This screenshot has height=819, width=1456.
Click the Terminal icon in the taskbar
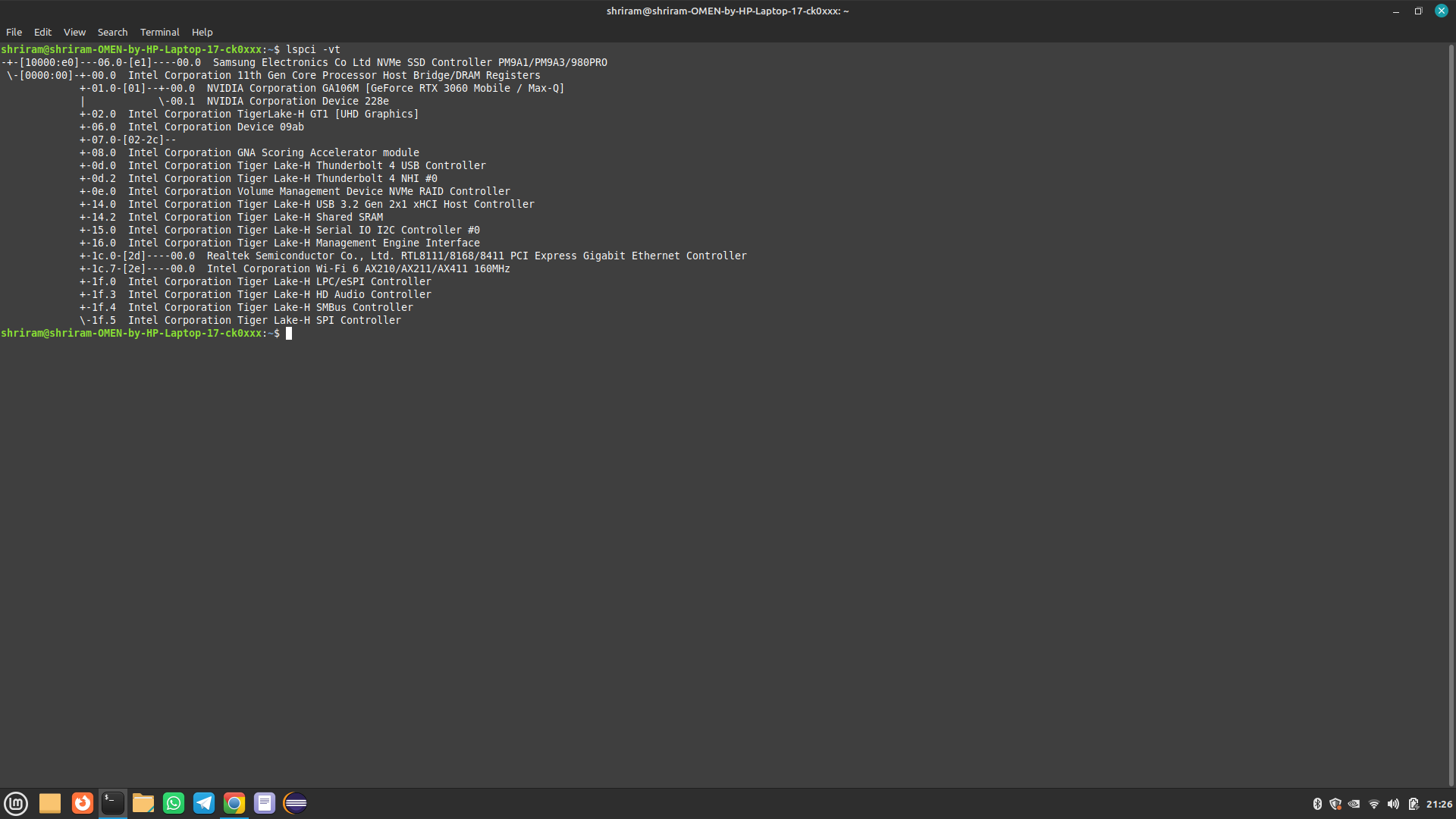point(113,803)
